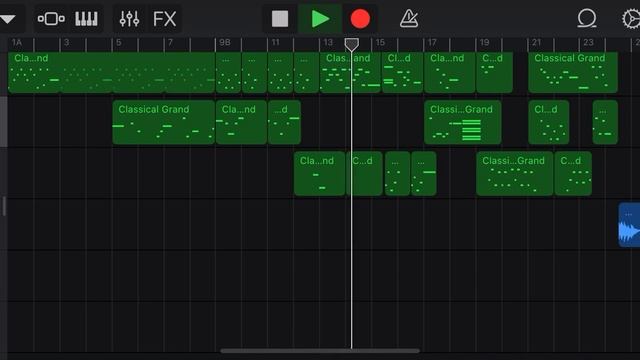Viewport: 640px width, 360px height.
Task: Tap bar 5 on the ruler
Action: coord(118,42)
